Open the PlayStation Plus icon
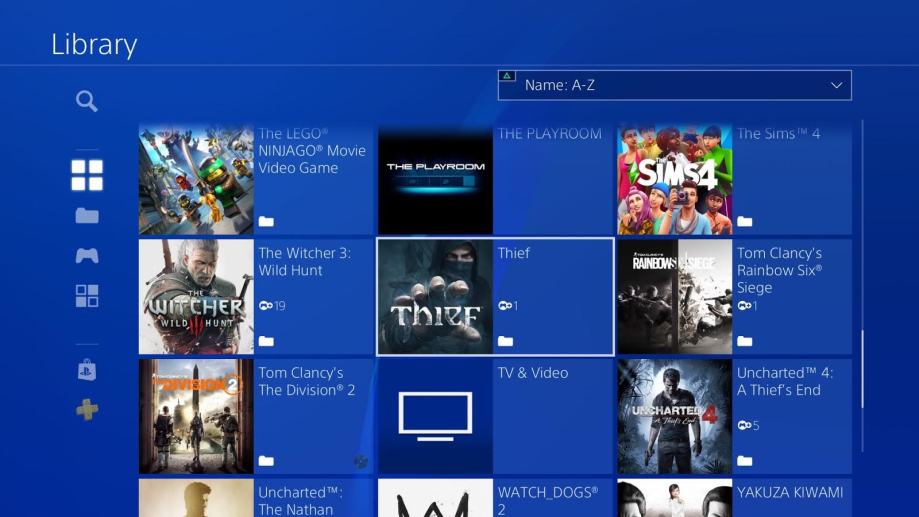 [x=87, y=409]
